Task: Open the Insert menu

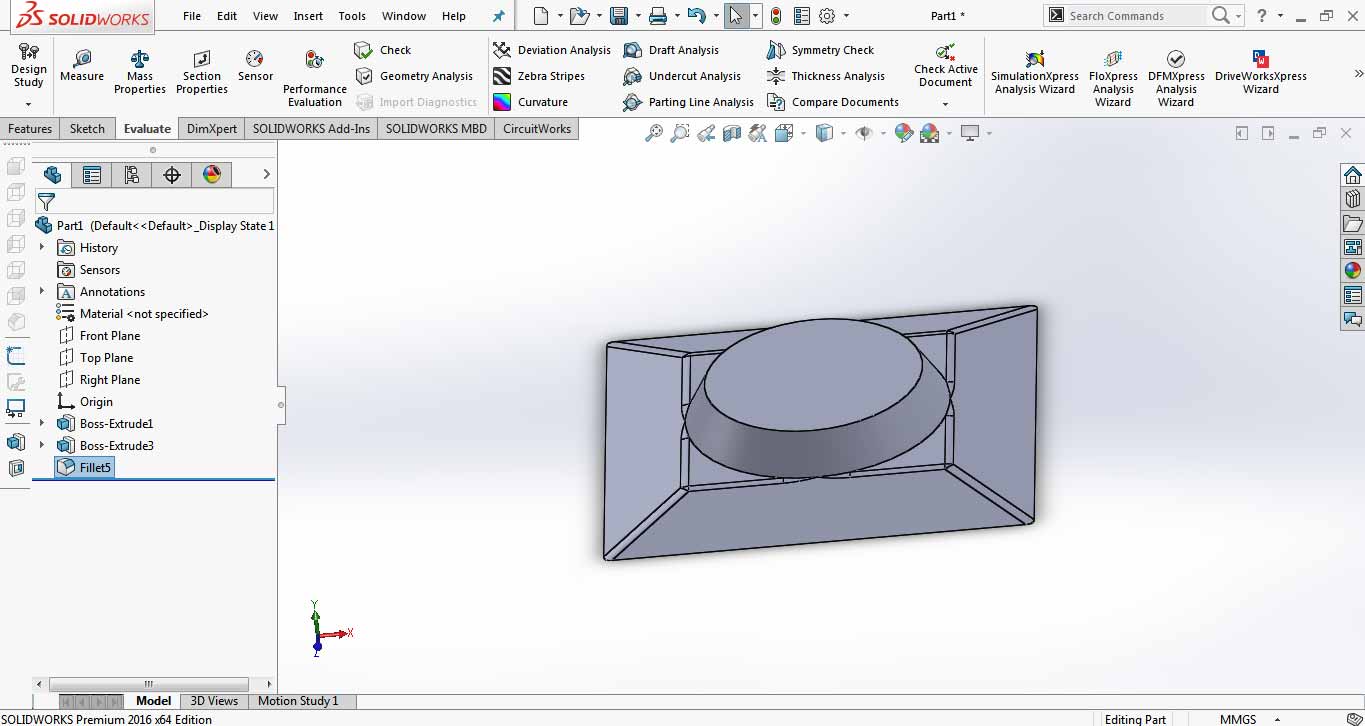Action: pyautogui.click(x=308, y=16)
